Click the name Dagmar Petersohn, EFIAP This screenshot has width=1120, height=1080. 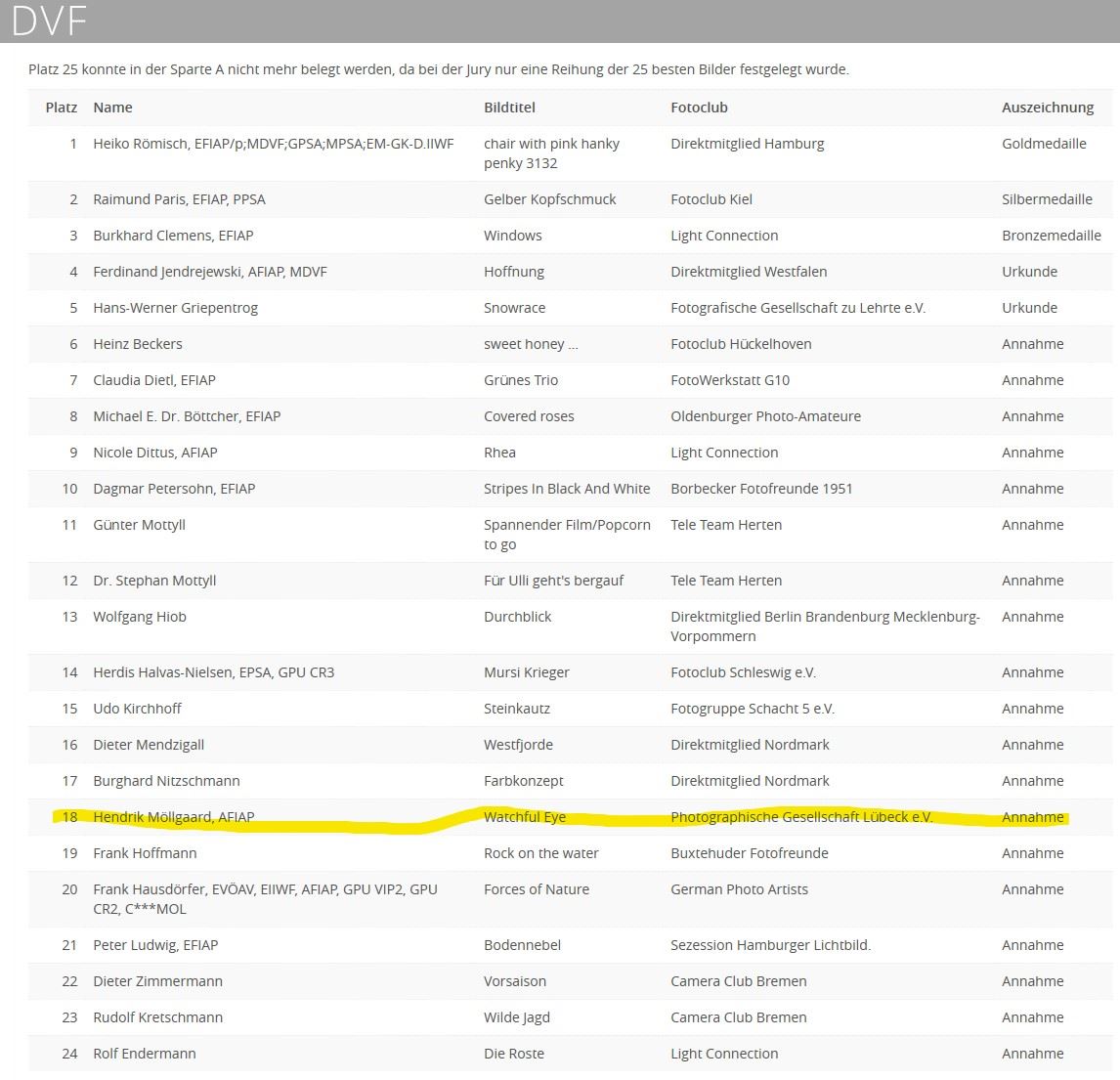click(174, 490)
